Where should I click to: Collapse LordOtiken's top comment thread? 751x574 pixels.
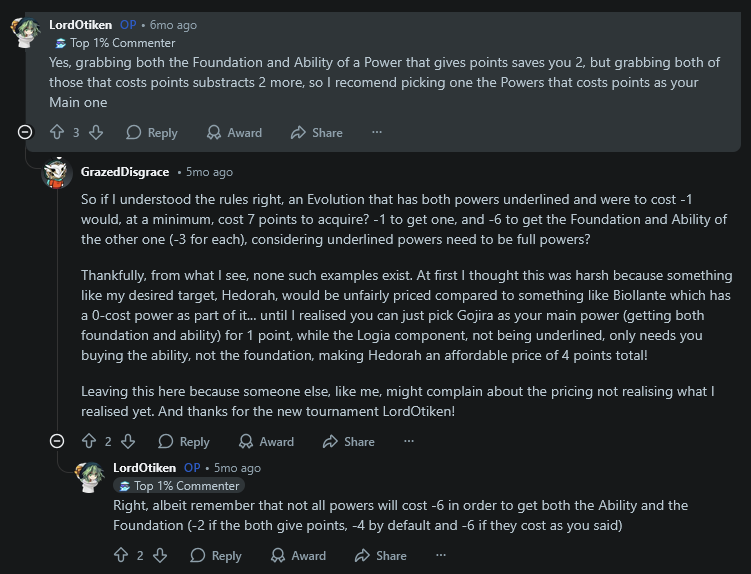point(25,132)
